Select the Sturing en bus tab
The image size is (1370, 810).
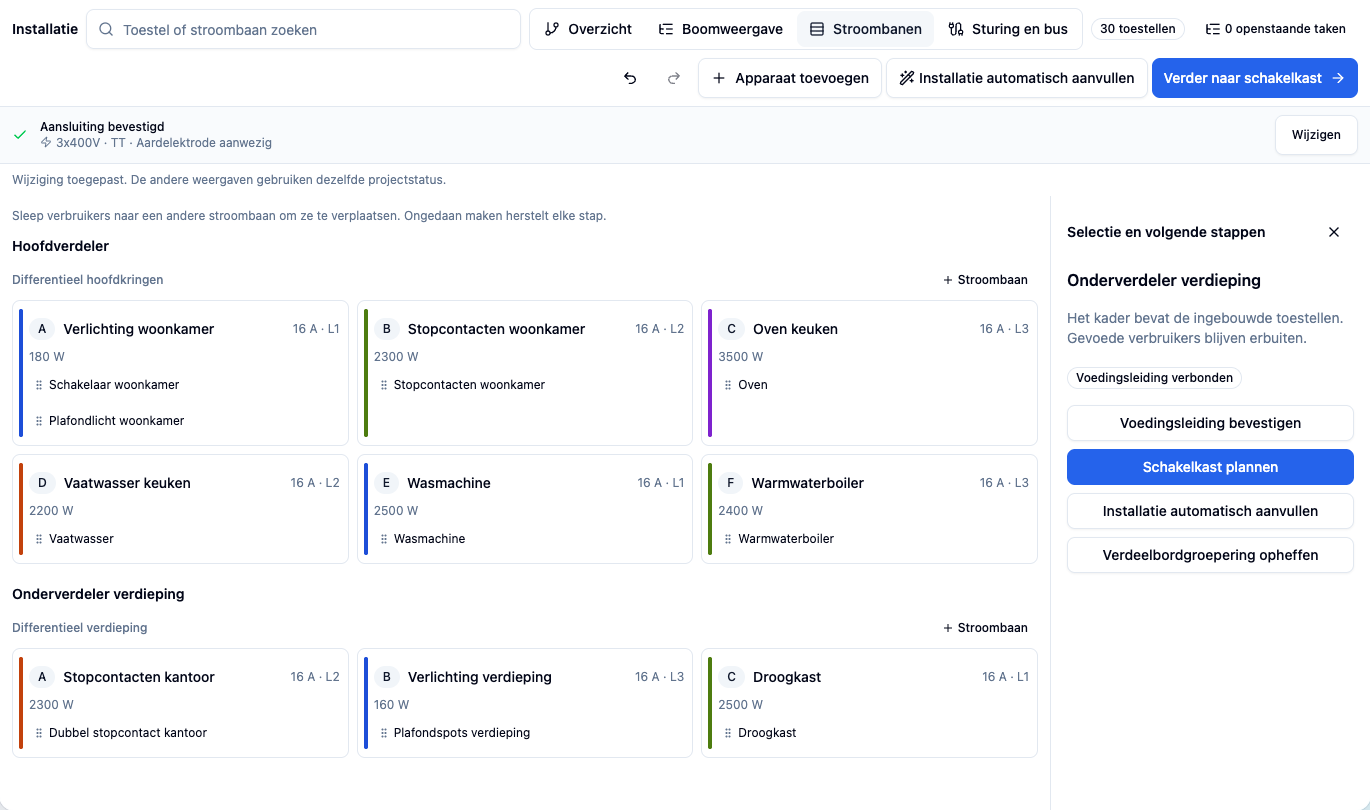click(x=1008, y=29)
